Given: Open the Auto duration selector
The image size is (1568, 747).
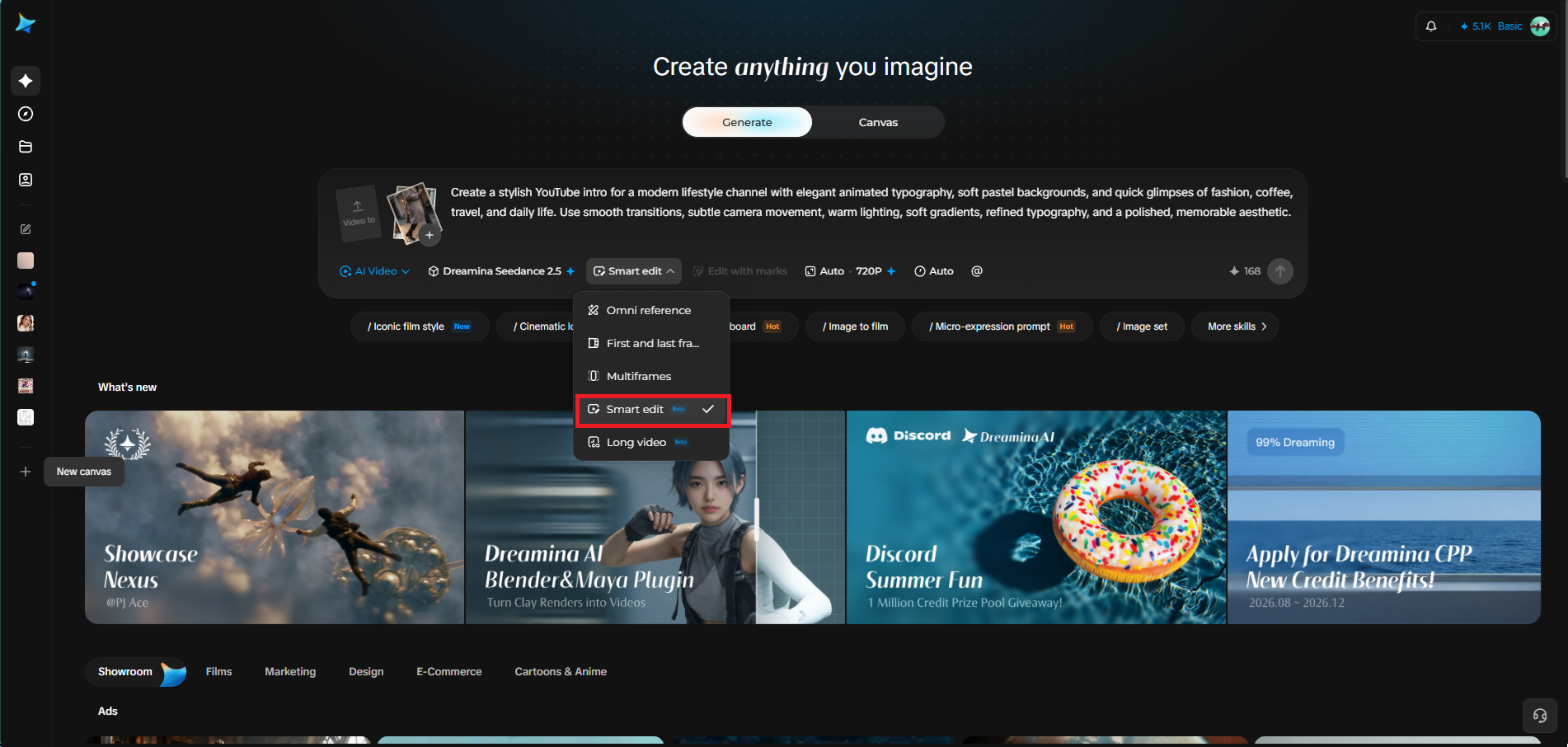Looking at the screenshot, I should point(934,271).
